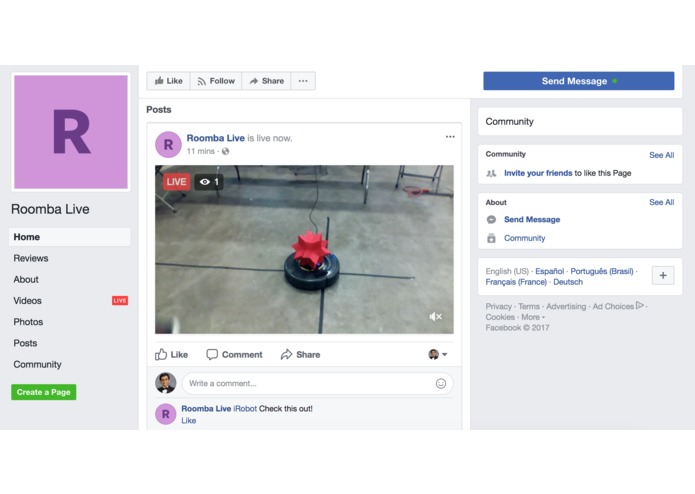Screen dimensions: 695x494
Task: Open Videos in the left sidebar
Action: click(27, 301)
